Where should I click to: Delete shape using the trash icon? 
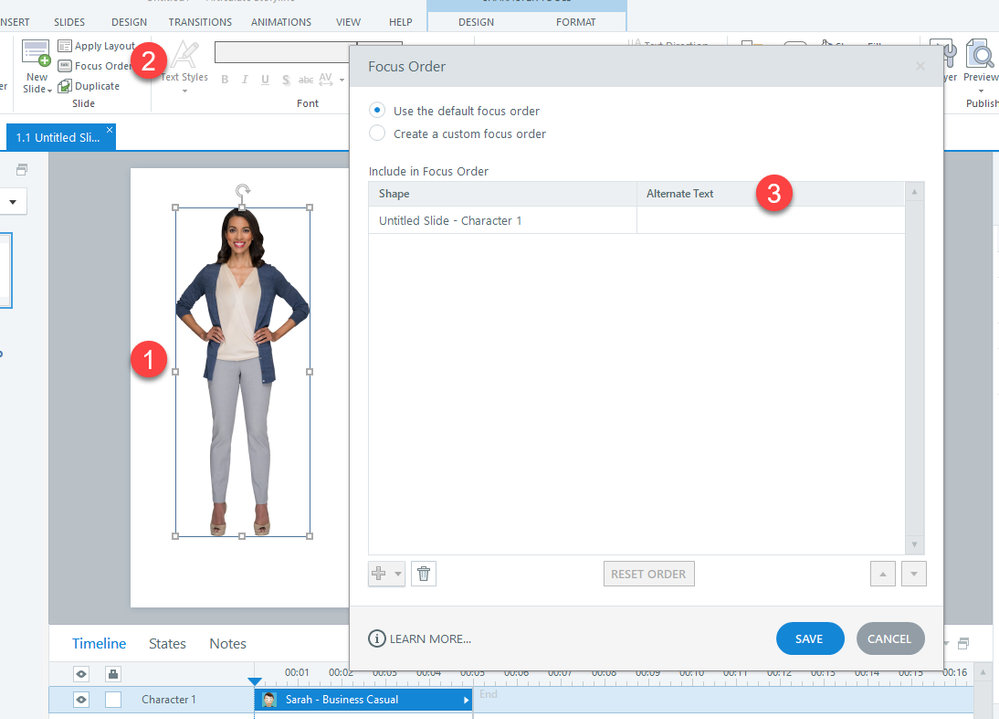(x=423, y=574)
